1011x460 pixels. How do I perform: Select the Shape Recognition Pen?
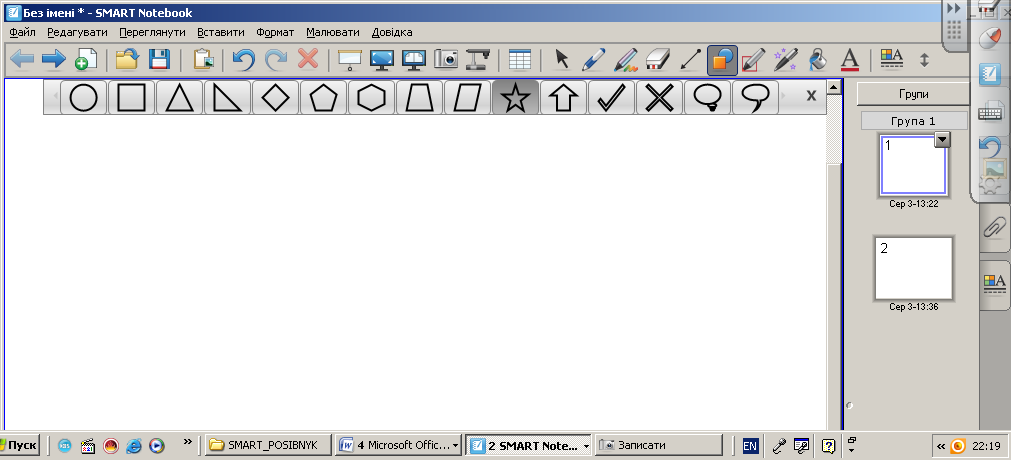pyautogui.click(x=753, y=60)
